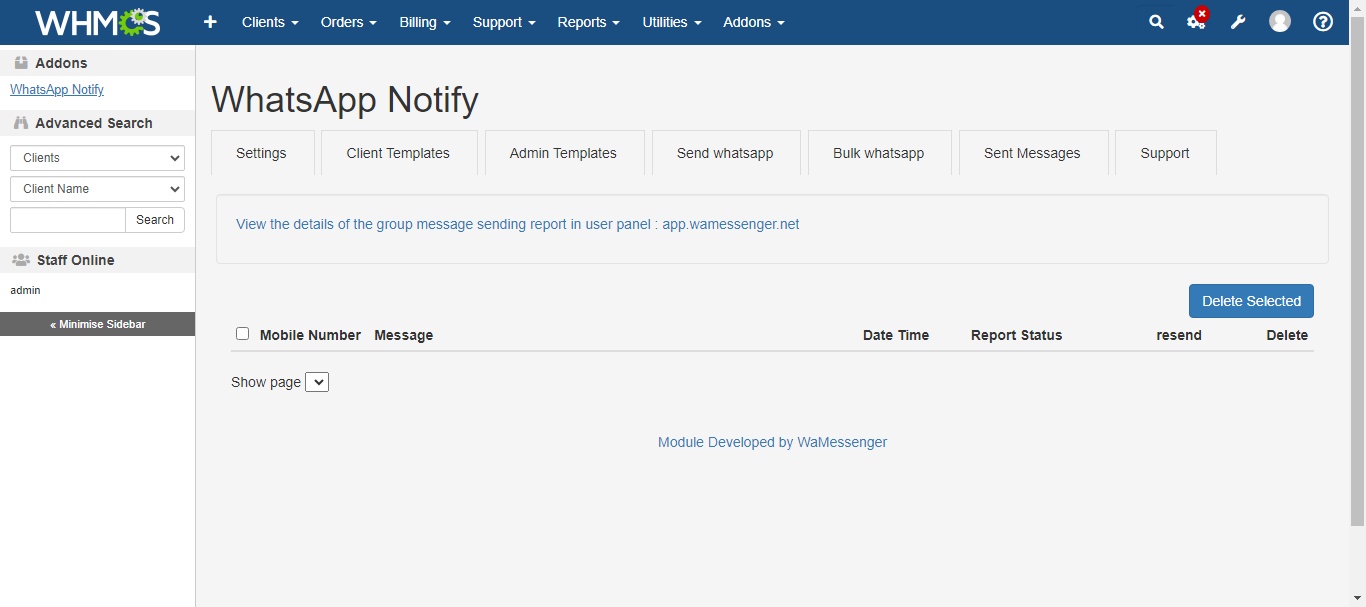Image resolution: width=1366 pixels, height=607 pixels.
Task: Open the Reports menu
Action: 589,22
